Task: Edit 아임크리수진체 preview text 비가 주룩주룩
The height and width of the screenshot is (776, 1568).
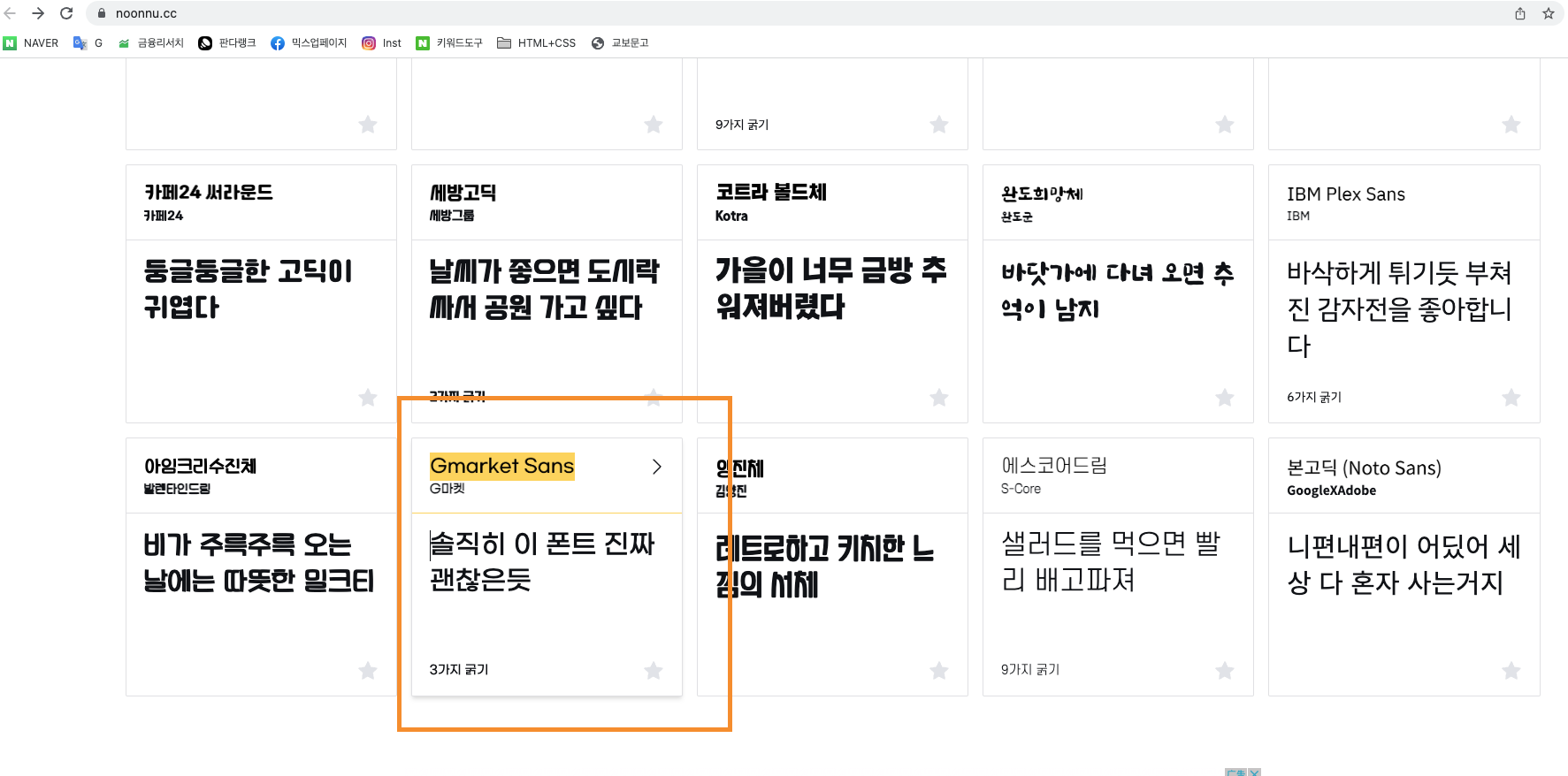Action: coord(259,562)
